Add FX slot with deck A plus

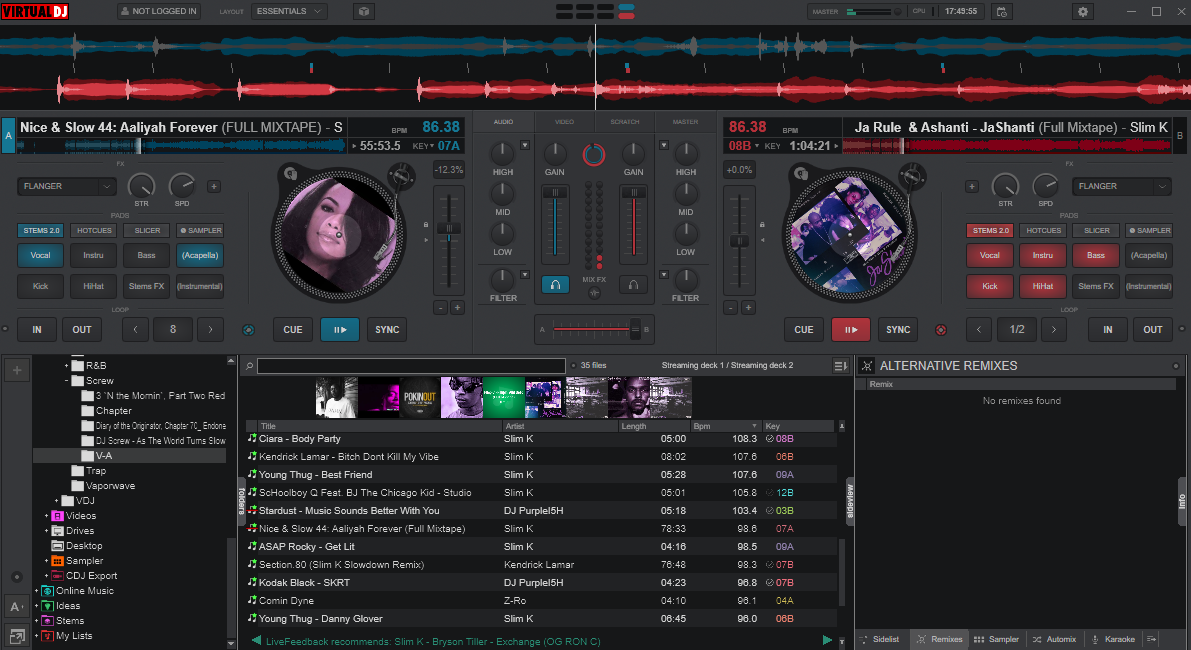click(214, 186)
